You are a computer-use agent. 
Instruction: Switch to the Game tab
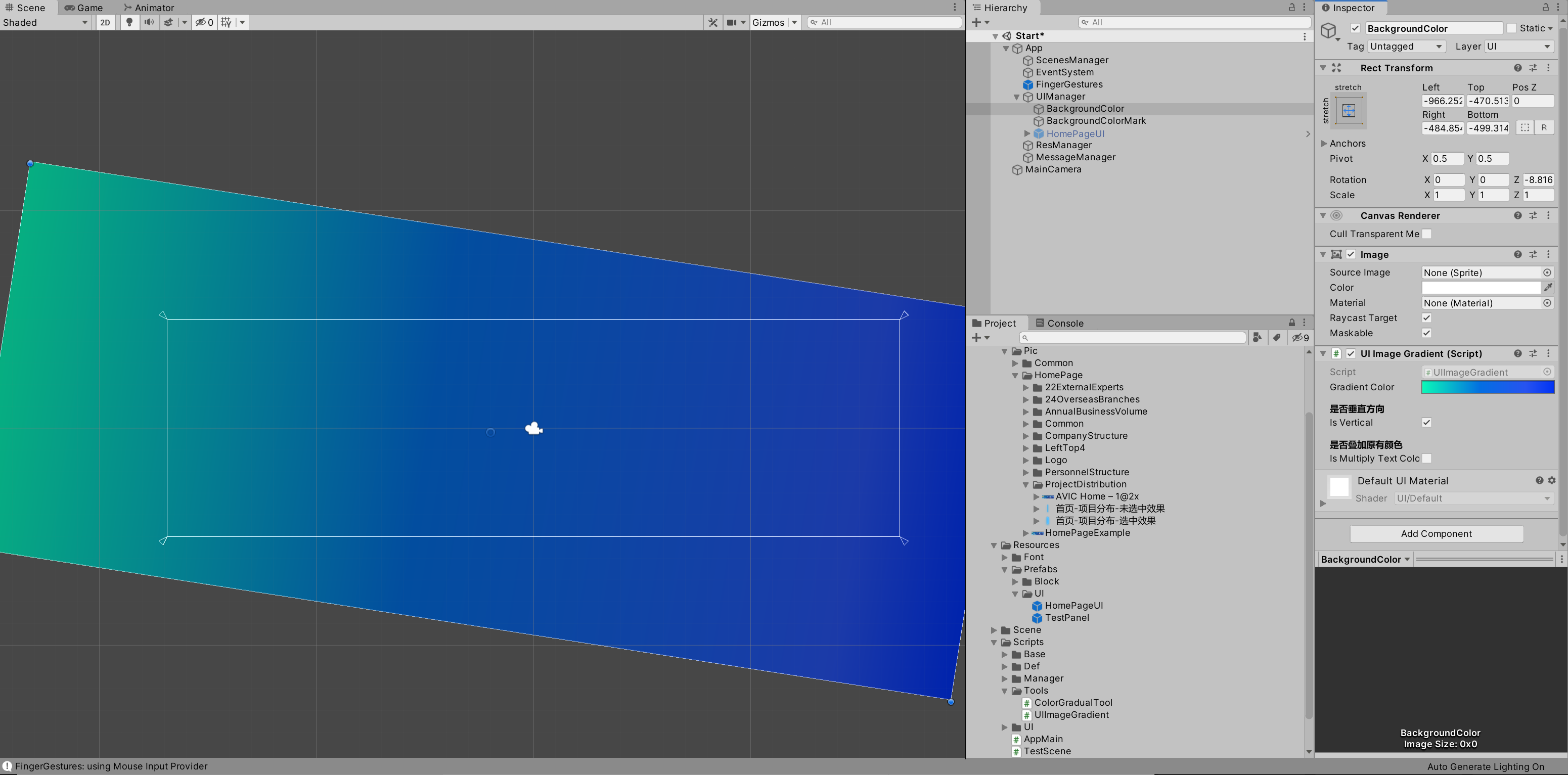coord(85,7)
